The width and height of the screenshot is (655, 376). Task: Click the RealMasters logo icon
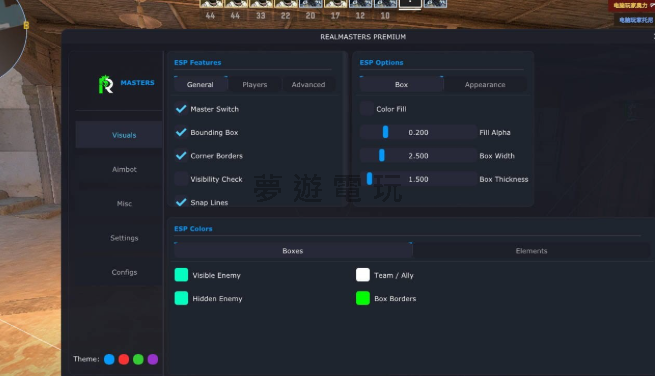point(106,84)
